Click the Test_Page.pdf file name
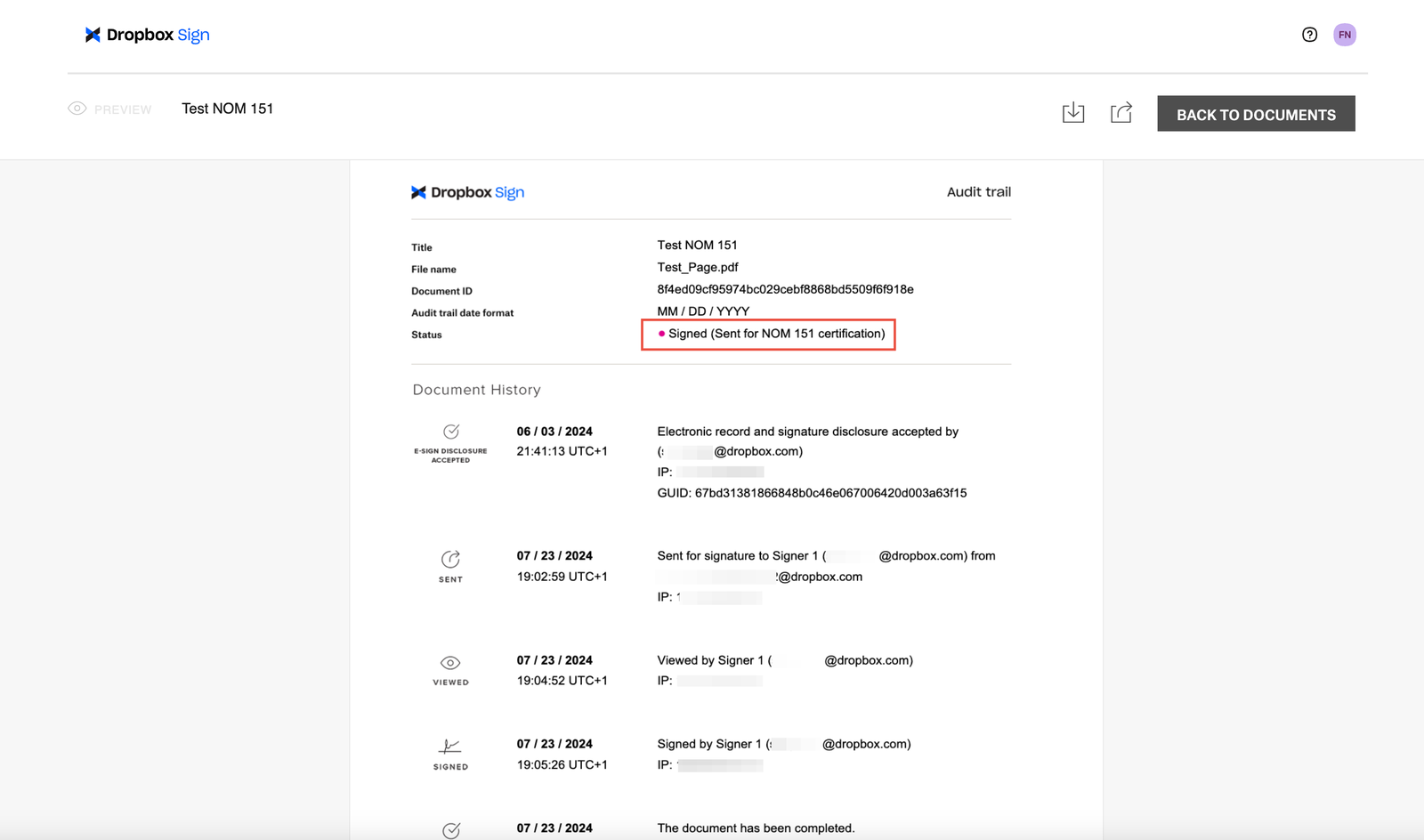The width and height of the screenshot is (1424, 840). click(698, 267)
